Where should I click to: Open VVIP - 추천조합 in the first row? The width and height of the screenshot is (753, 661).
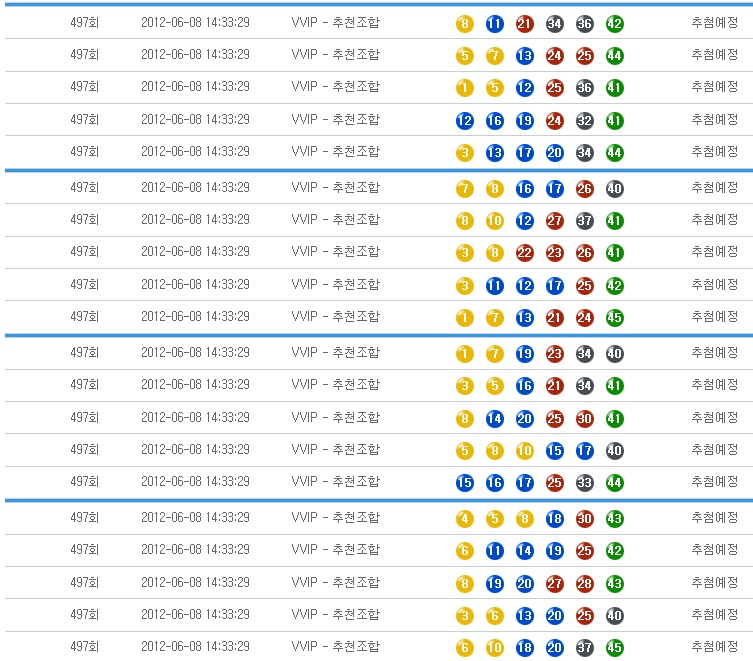pyautogui.click(x=335, y=23)
